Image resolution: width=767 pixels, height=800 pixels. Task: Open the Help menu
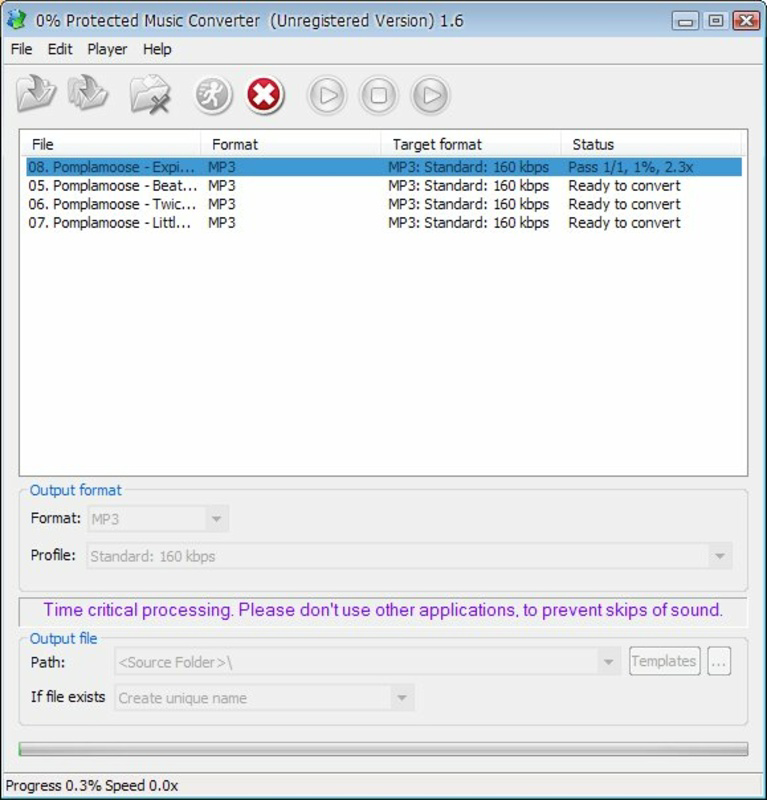[x=157, y=49]
